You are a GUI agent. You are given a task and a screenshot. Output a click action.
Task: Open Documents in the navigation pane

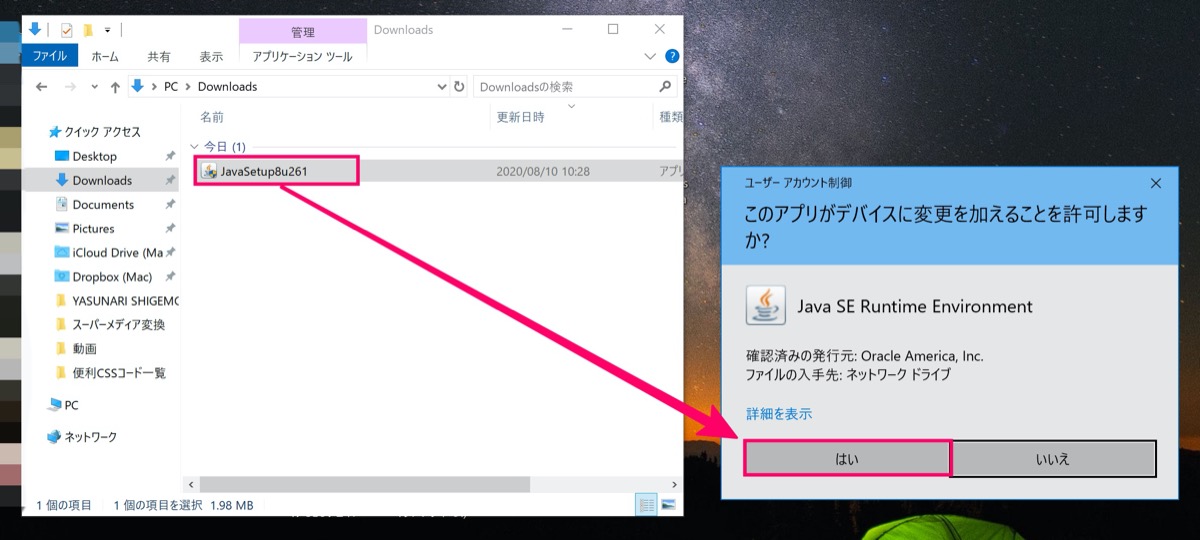(103, 204)
